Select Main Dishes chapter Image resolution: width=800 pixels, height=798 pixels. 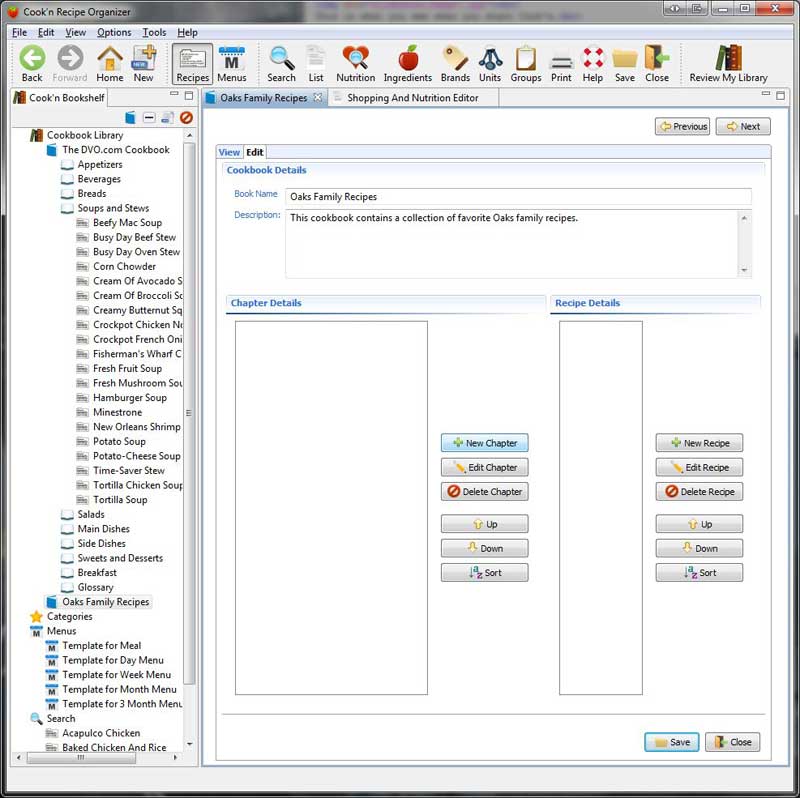104,529
